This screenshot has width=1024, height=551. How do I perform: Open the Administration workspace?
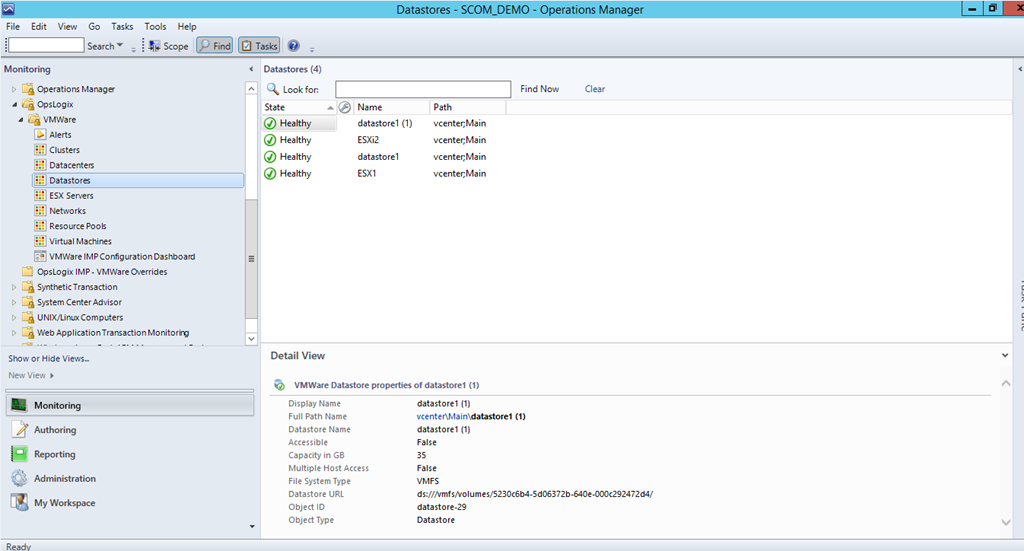click(x=65, y=479)
